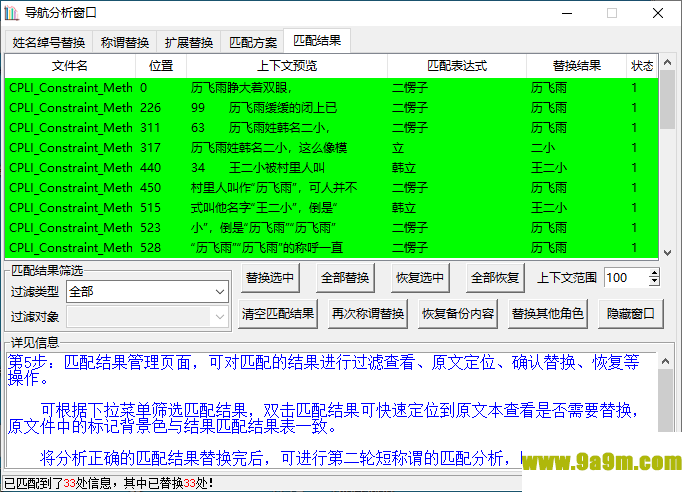Select the result row at position 528

pyautogui.click(x=331, y=248)
